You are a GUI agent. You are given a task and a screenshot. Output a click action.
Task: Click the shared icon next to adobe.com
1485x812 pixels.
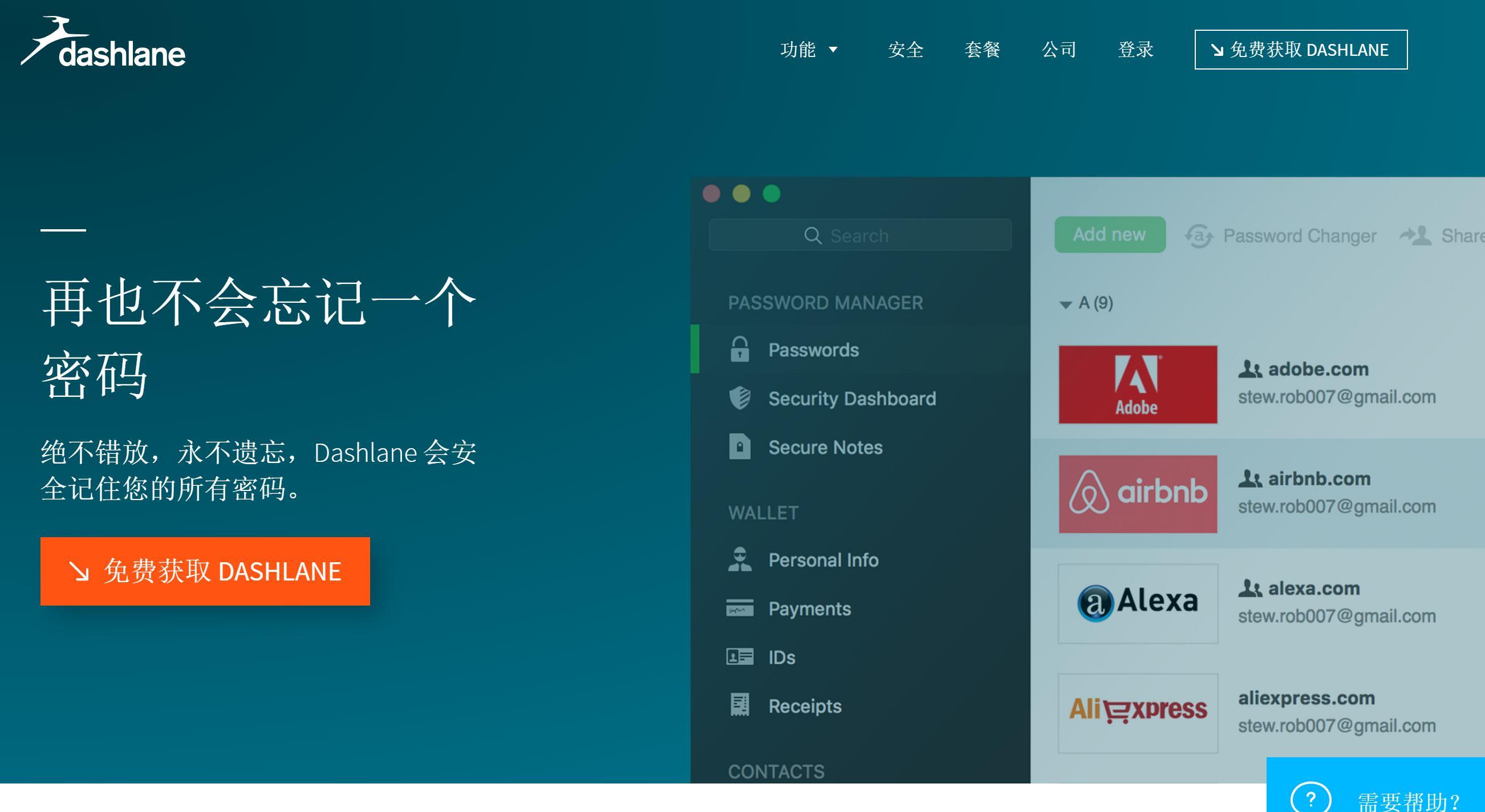point(1250,369)
